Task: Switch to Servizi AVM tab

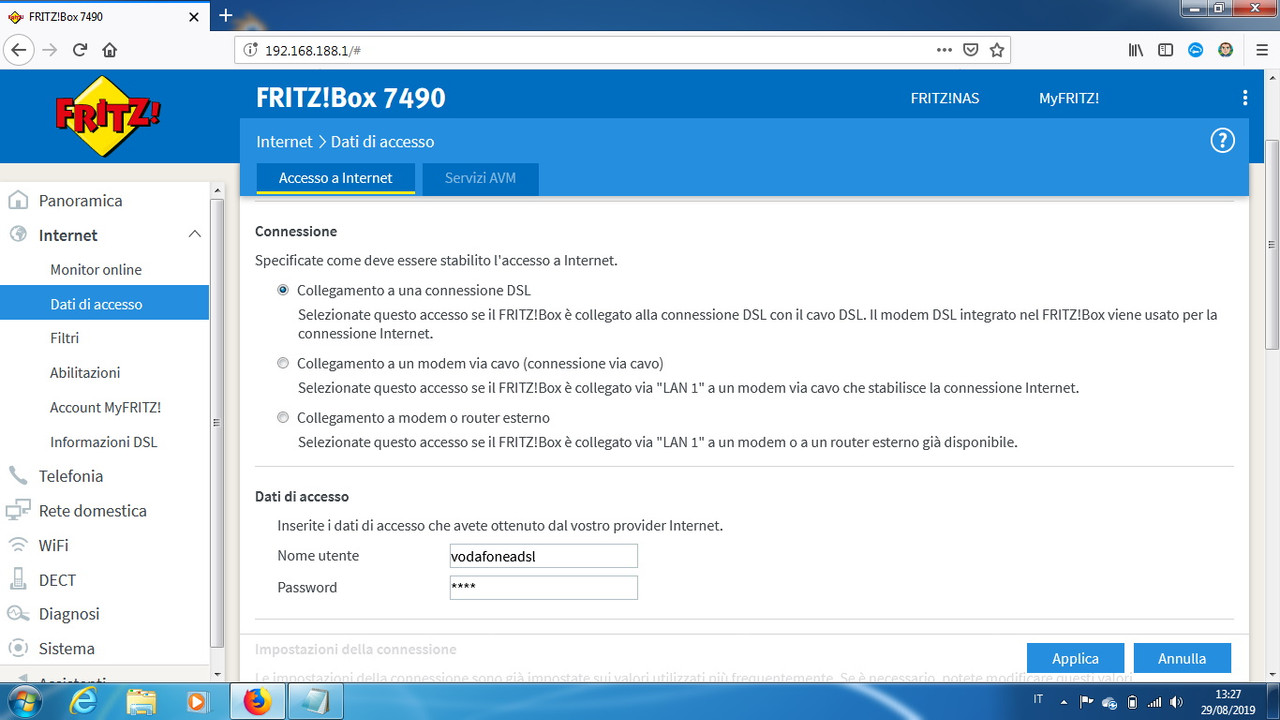Action: [x=480, y=178]
